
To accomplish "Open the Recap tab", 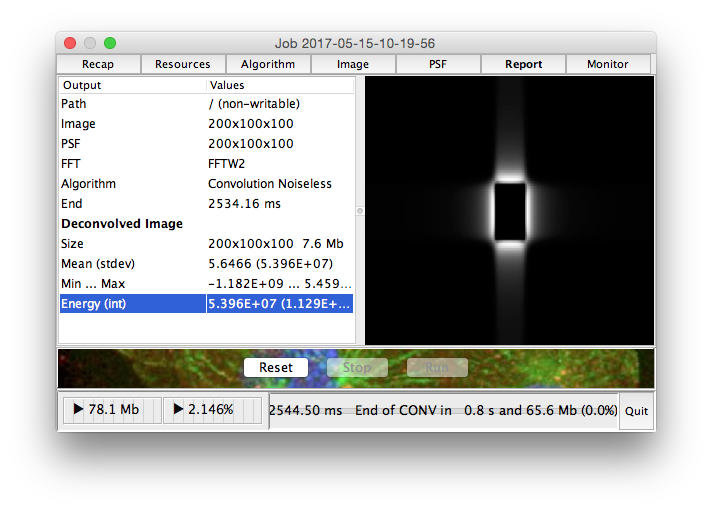I will (98, 64).
